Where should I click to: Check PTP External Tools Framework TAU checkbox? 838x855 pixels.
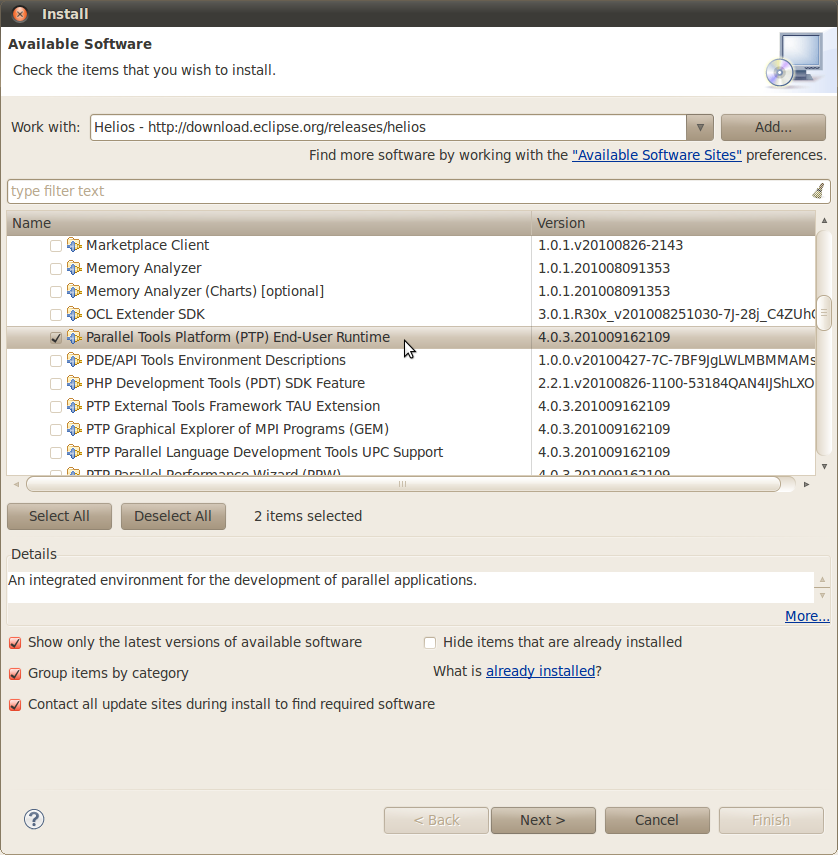click(x=56, y=407)
